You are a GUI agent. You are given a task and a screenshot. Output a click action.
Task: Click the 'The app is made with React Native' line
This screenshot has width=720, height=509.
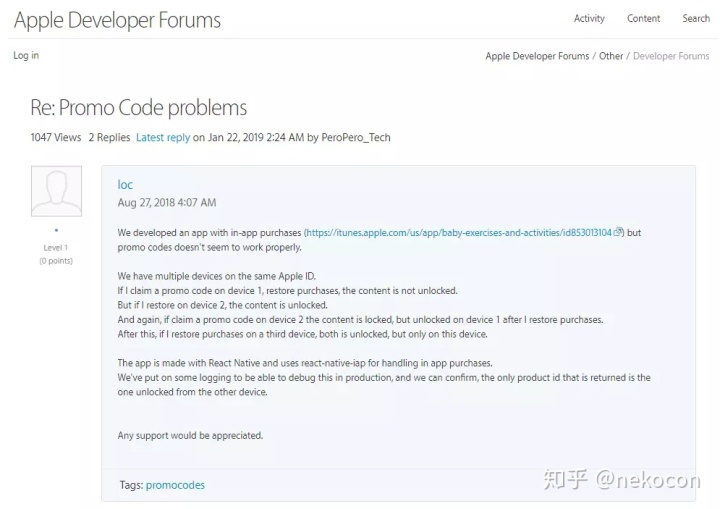(x=305, y=363)
